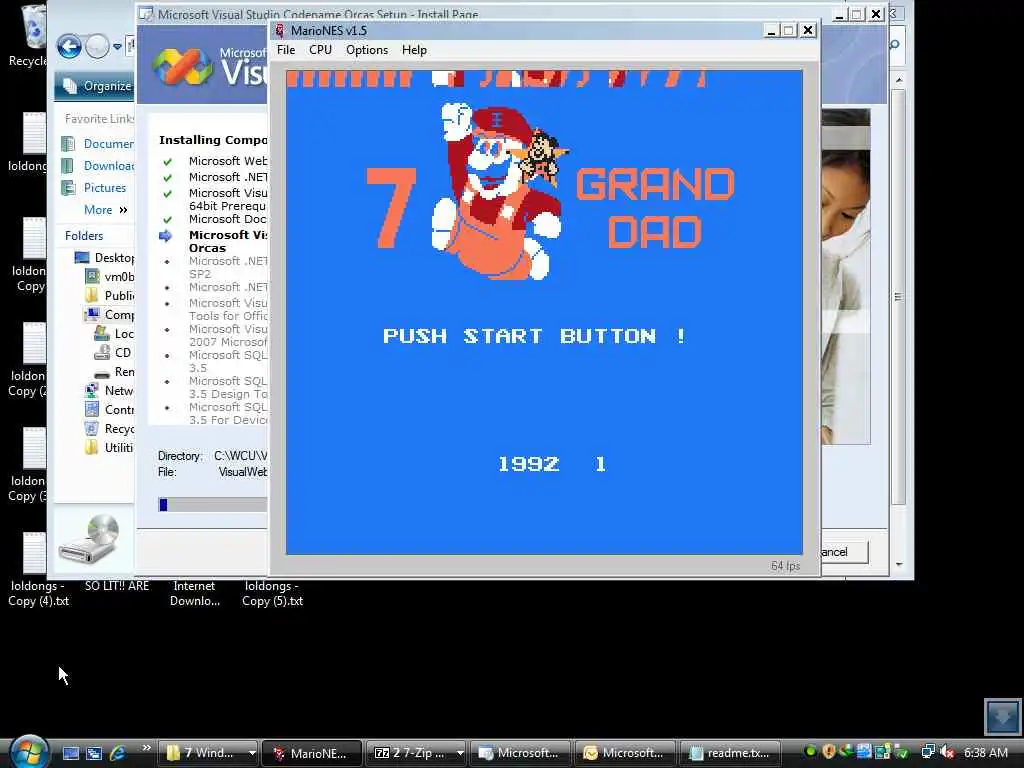Image resolution: width=1024 pixels, height=768 pixels.
Task: Select Desktop in the Folders tree
Action: click(104, 258)
